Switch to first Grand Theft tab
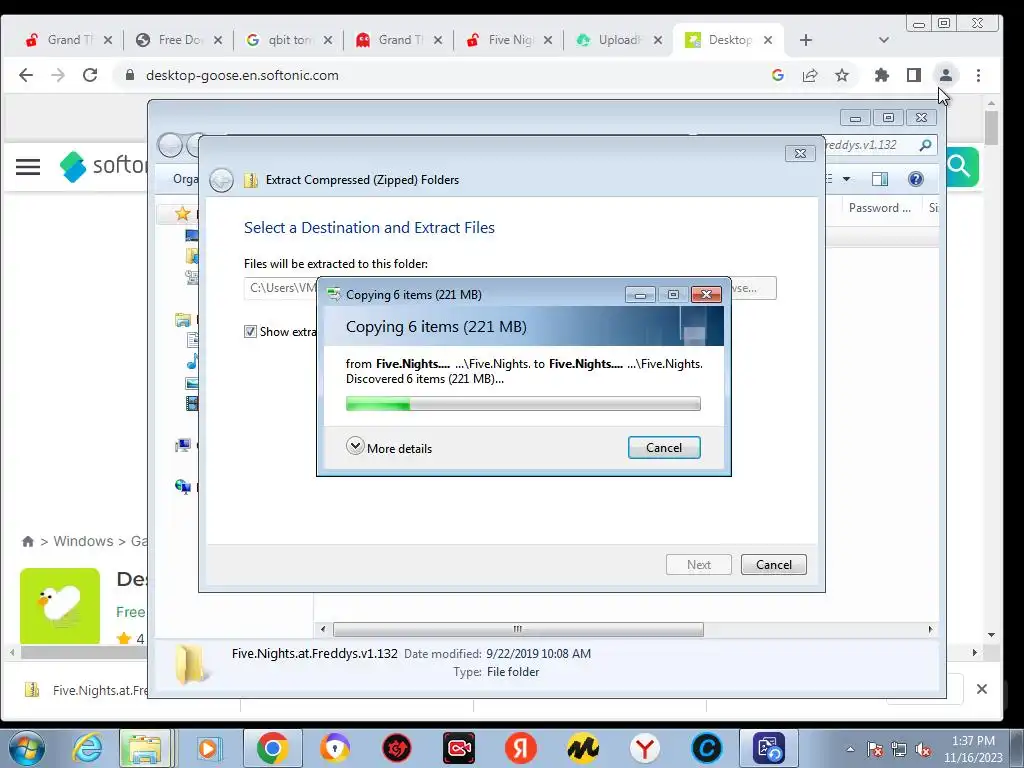The image size is (1024, 768). click(x=67, y=40)
